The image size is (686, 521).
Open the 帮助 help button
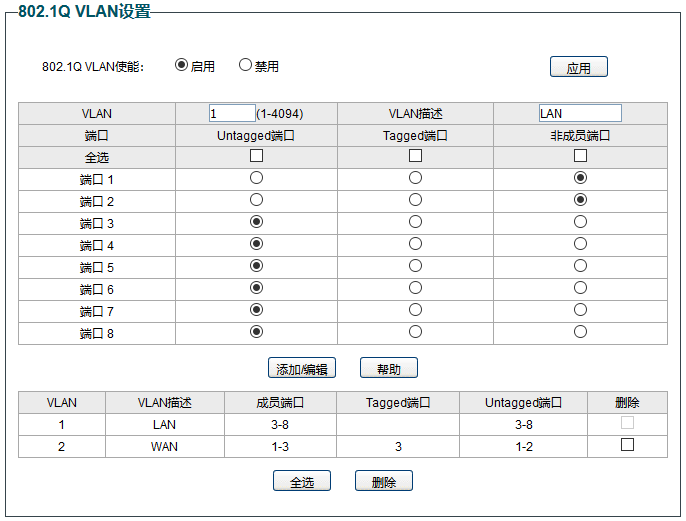tap(388, 368)
